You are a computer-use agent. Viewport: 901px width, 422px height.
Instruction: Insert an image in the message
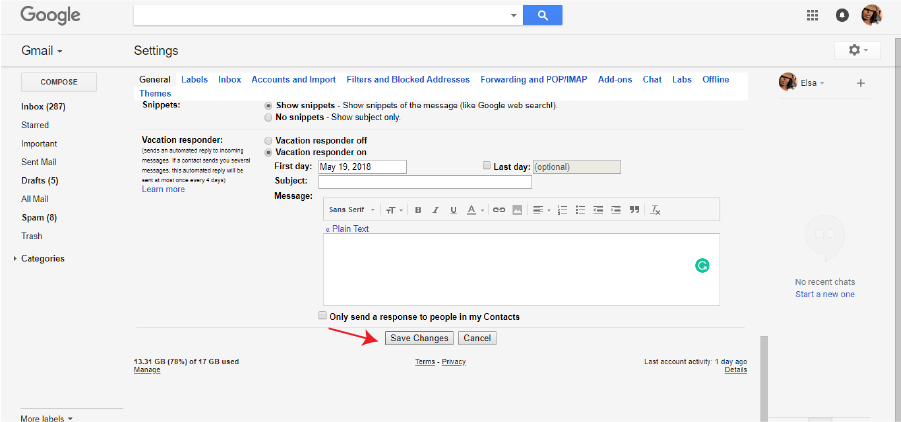click(517, 210)
